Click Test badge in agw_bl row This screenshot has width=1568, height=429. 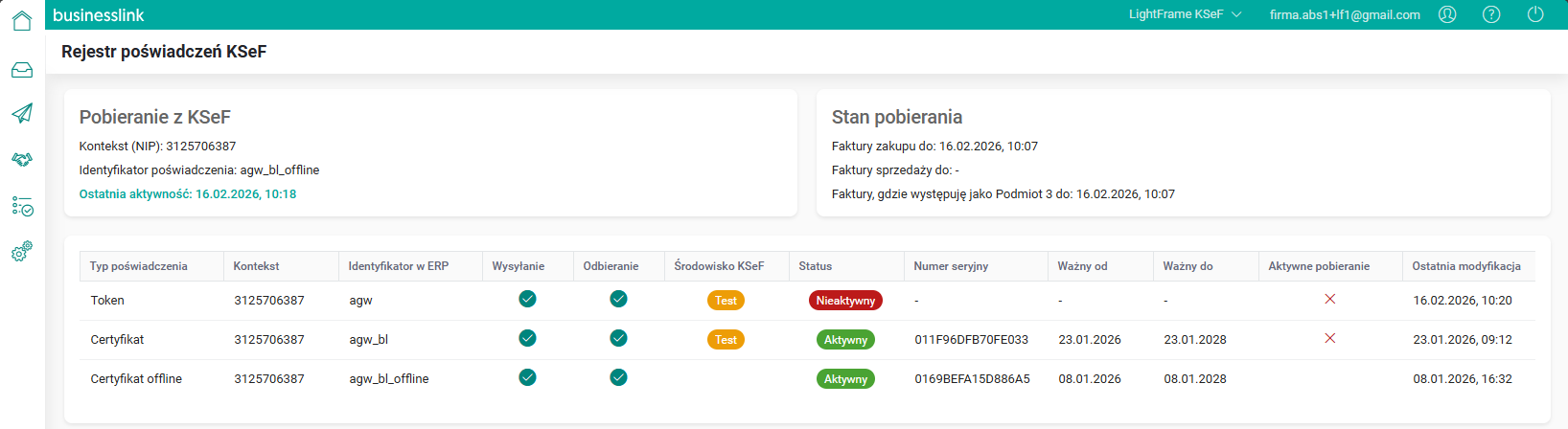point(726,340)
